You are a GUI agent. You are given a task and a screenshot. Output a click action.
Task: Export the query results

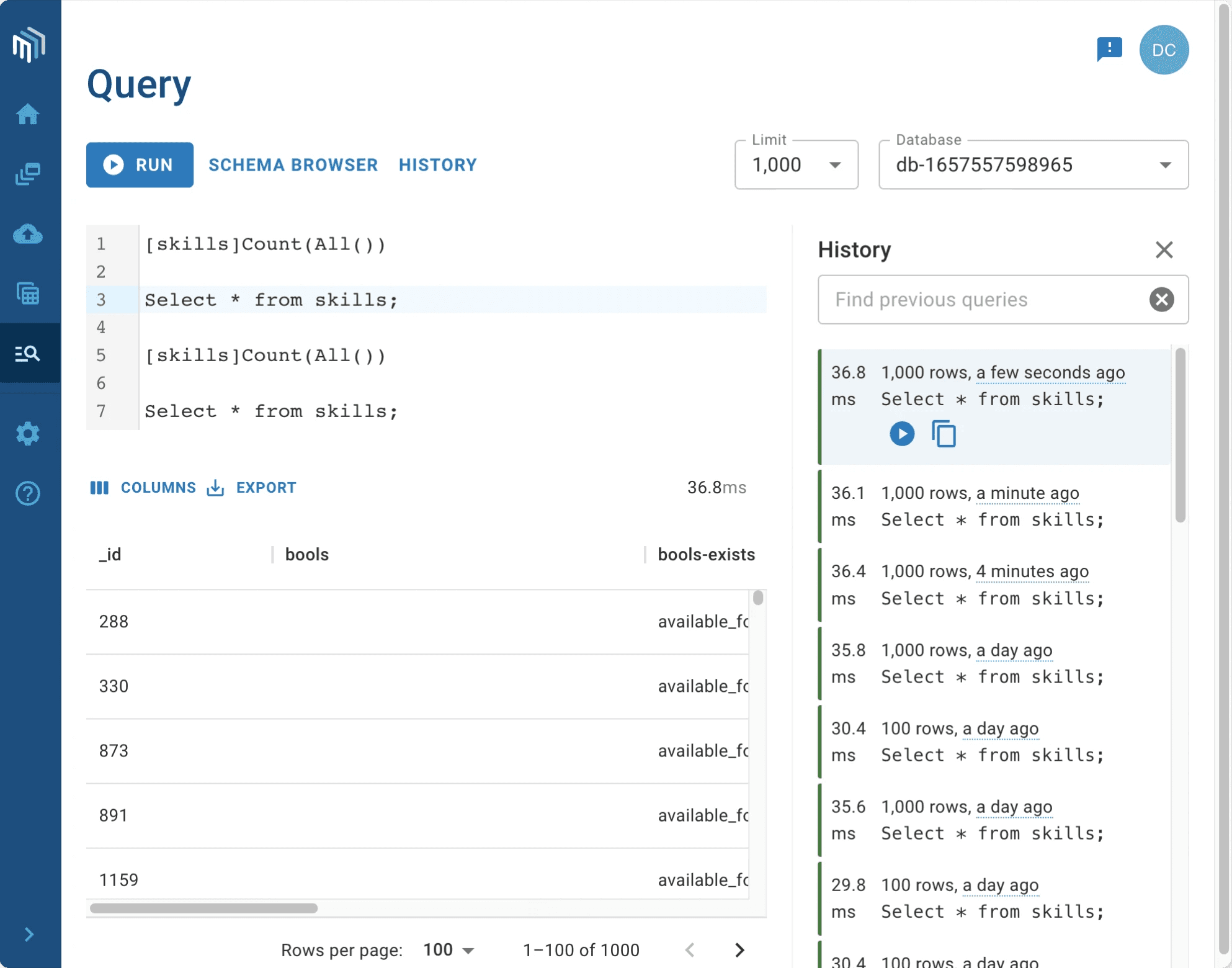[x=252, y=488]
